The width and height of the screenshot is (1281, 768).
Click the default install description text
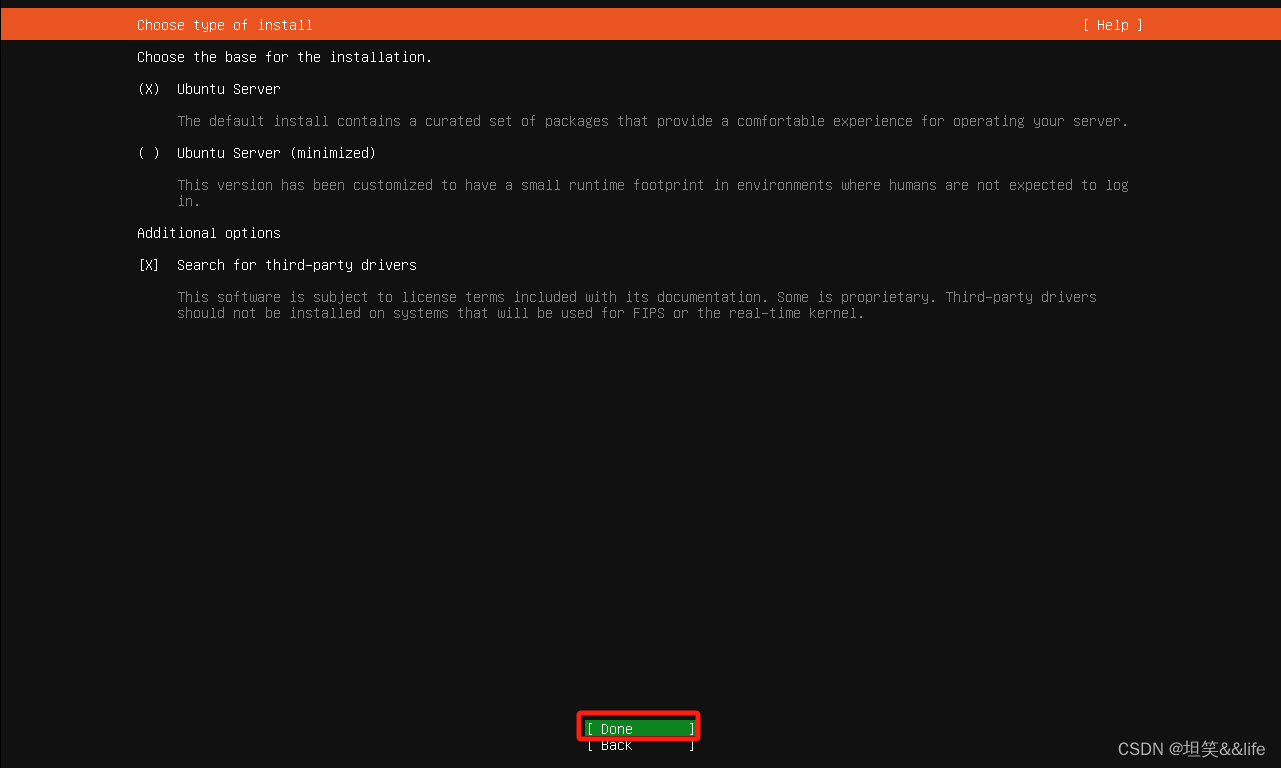tap(653, 121)
